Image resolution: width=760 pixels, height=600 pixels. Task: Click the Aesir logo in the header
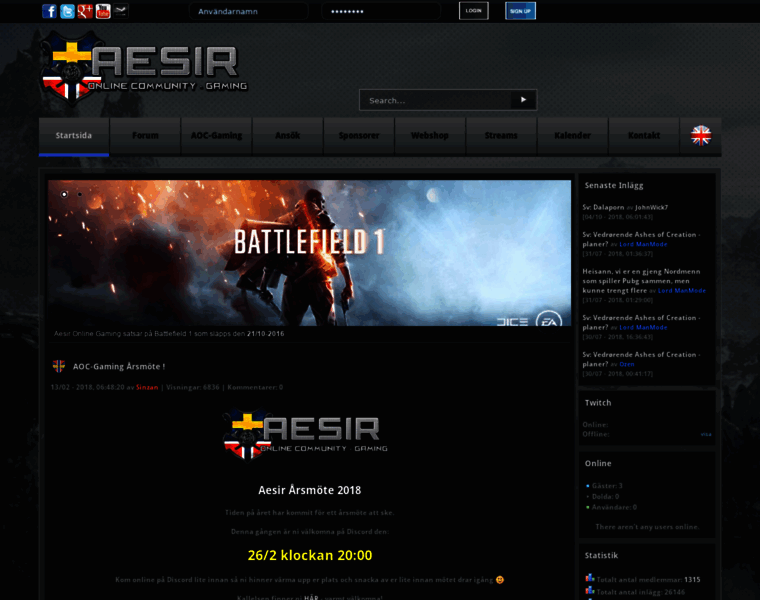point(144,68)
